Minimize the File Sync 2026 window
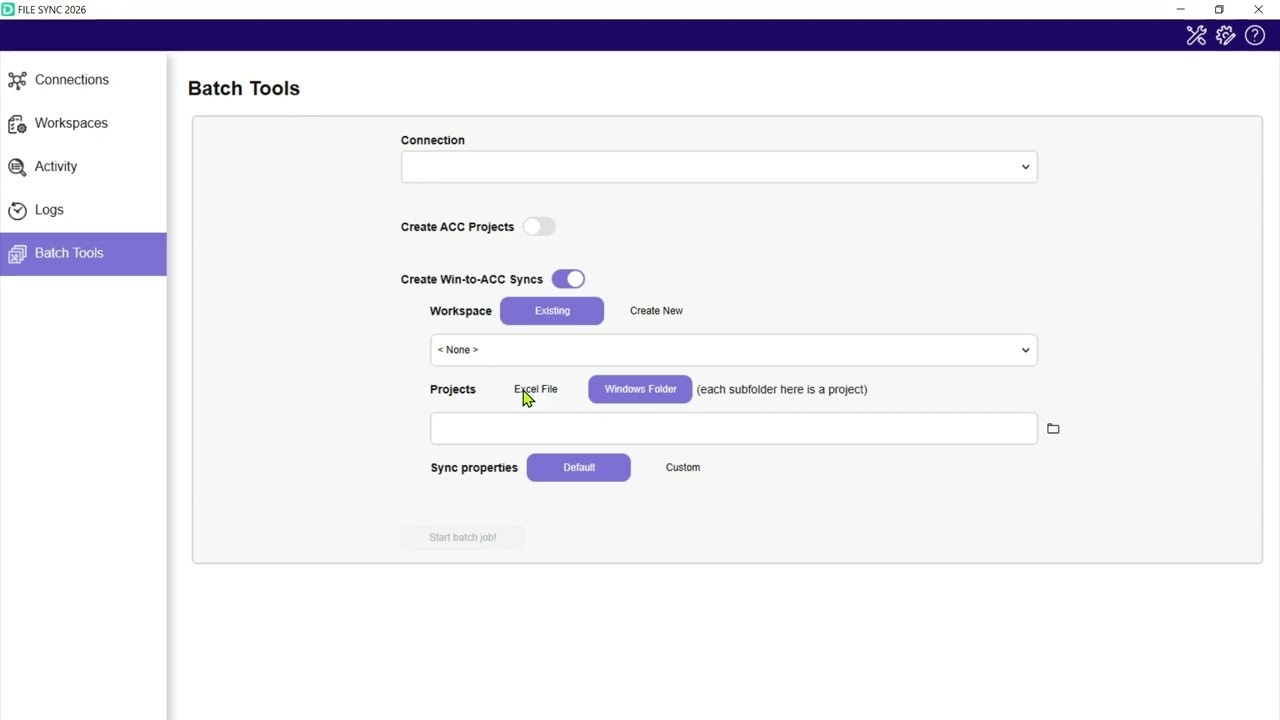The width and height of the screenshot is (1280, 720). [x=1180, y=9]
